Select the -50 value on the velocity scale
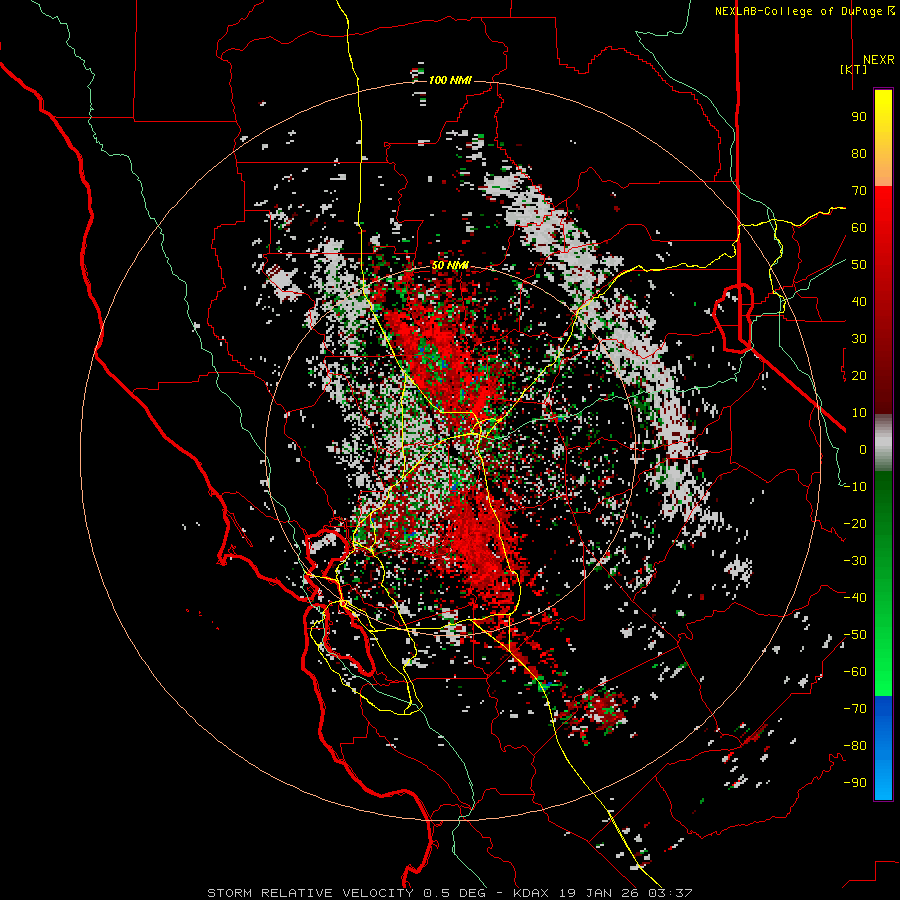This screenshot has height=900, width=900. point(855,635)
